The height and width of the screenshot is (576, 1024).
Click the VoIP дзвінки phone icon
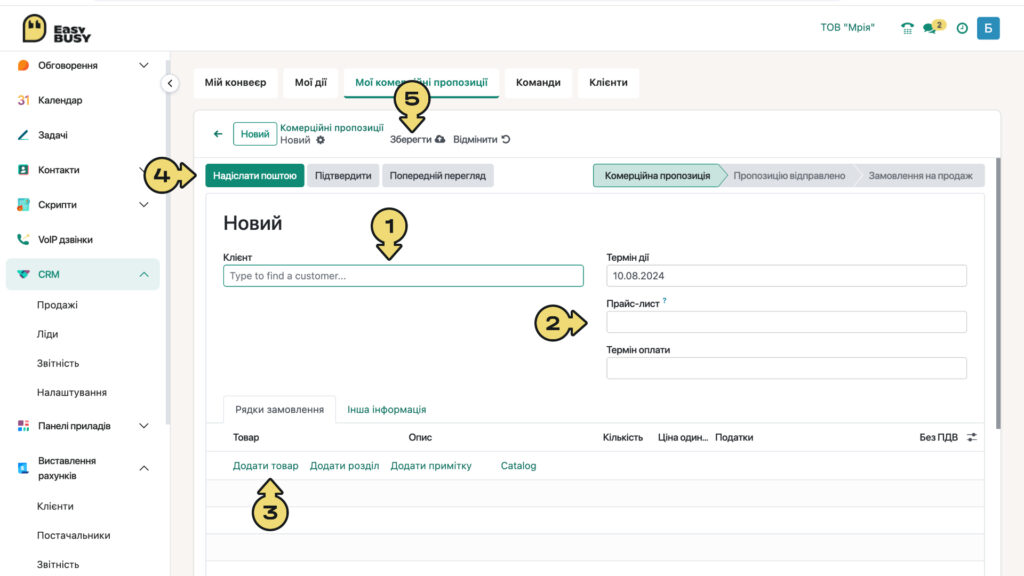[x=23, y=239]
